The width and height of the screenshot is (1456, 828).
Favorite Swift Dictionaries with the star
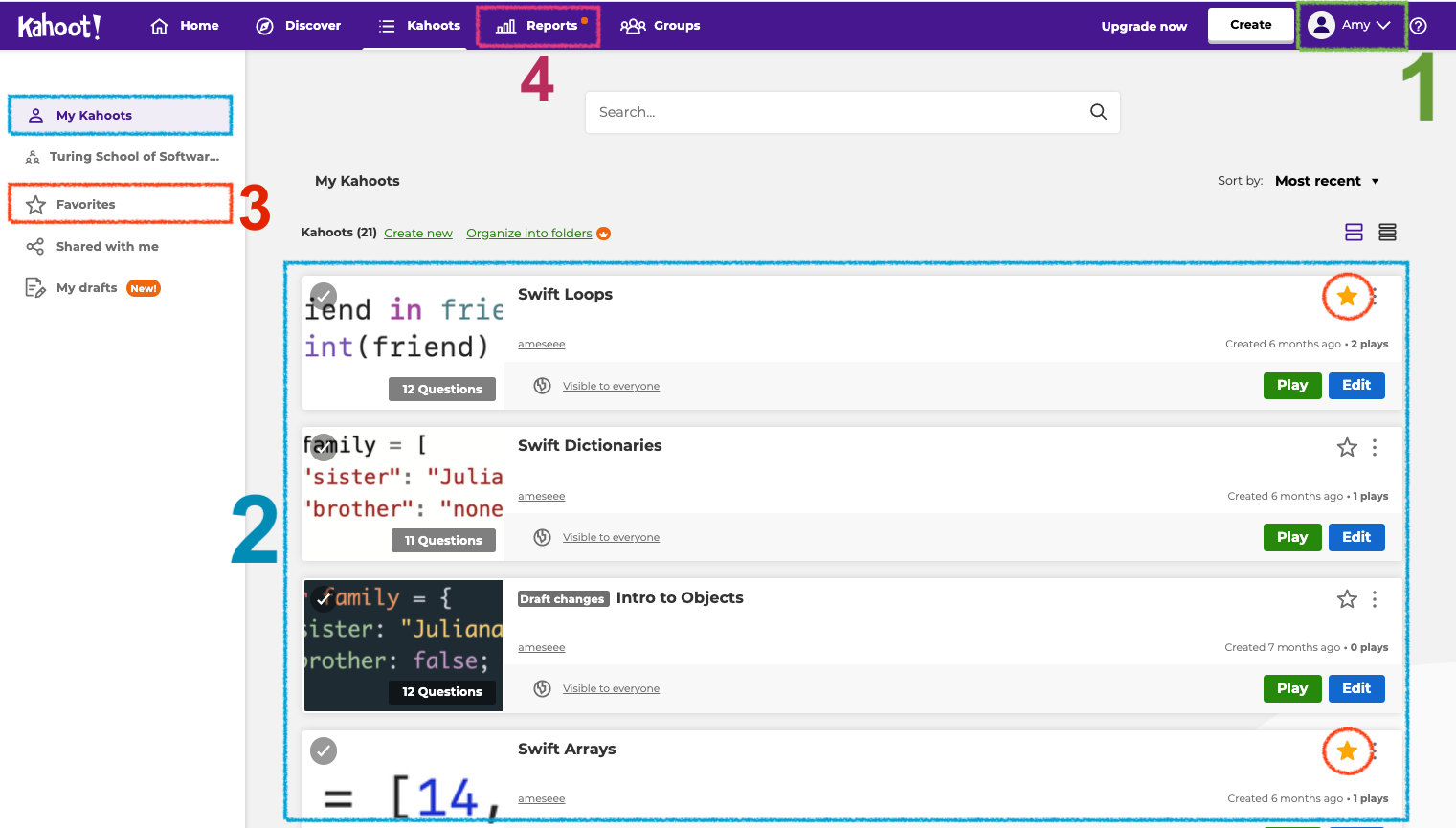(x=1347, y=447)
